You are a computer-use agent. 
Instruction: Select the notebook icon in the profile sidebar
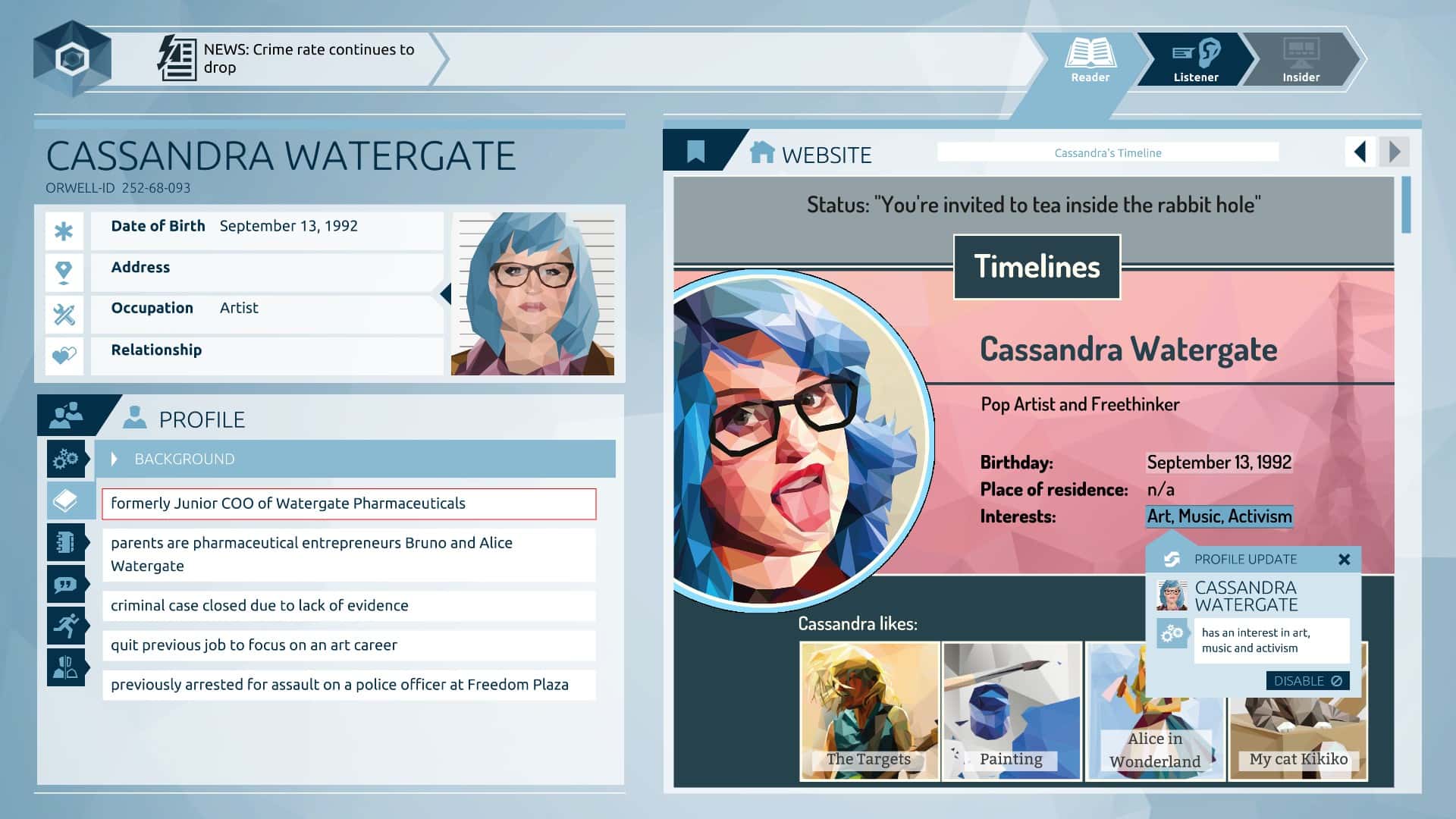67,541
